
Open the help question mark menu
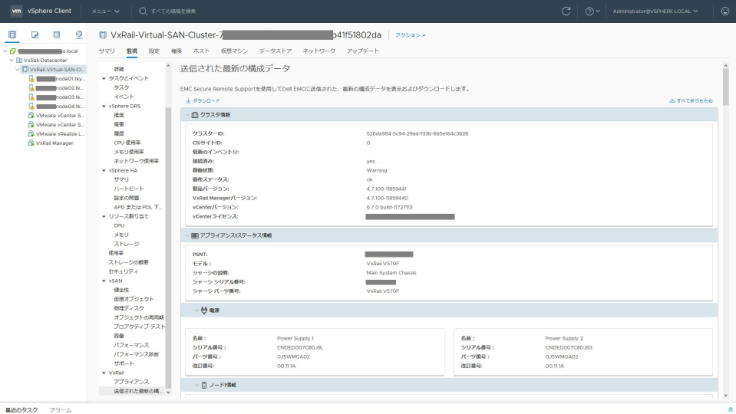(x=592, y=11)
